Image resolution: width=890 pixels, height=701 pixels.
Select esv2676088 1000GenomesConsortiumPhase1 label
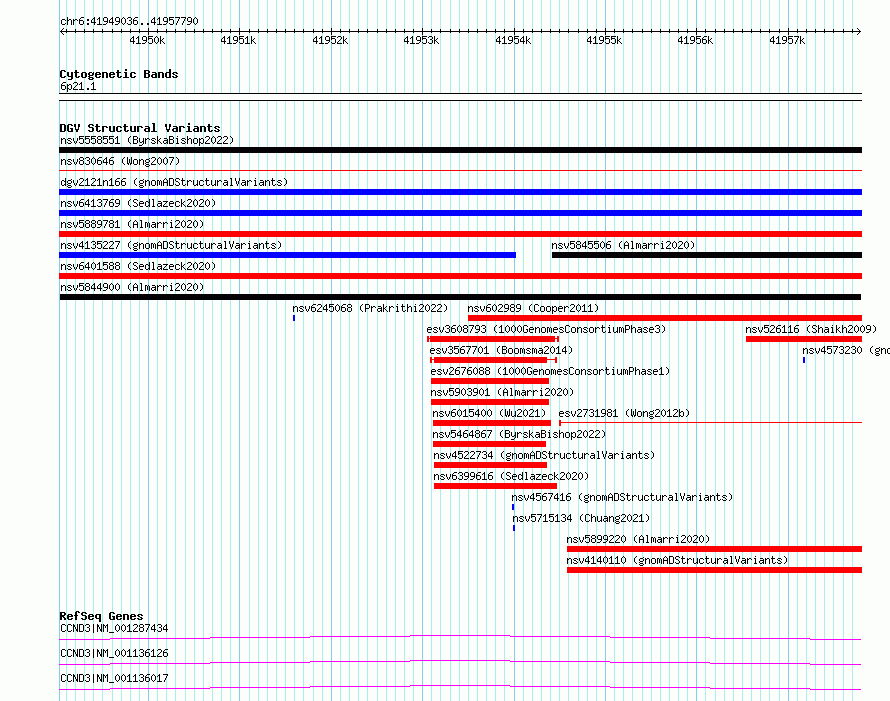pos(550,371)
